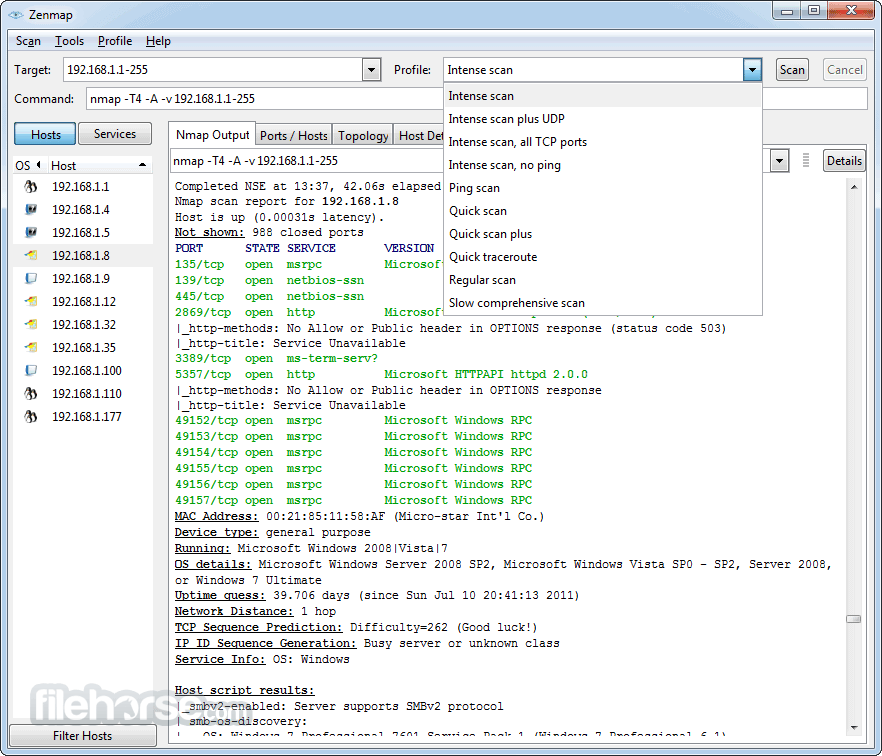Select host 192.168.1.110 in the list
Image resolution: width=882 pixels, height=756 pixels.
point(83,394)
